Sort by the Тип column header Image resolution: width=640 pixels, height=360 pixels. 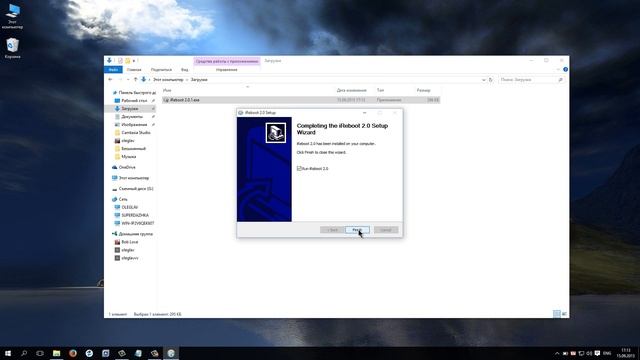[x=380, y=90]
